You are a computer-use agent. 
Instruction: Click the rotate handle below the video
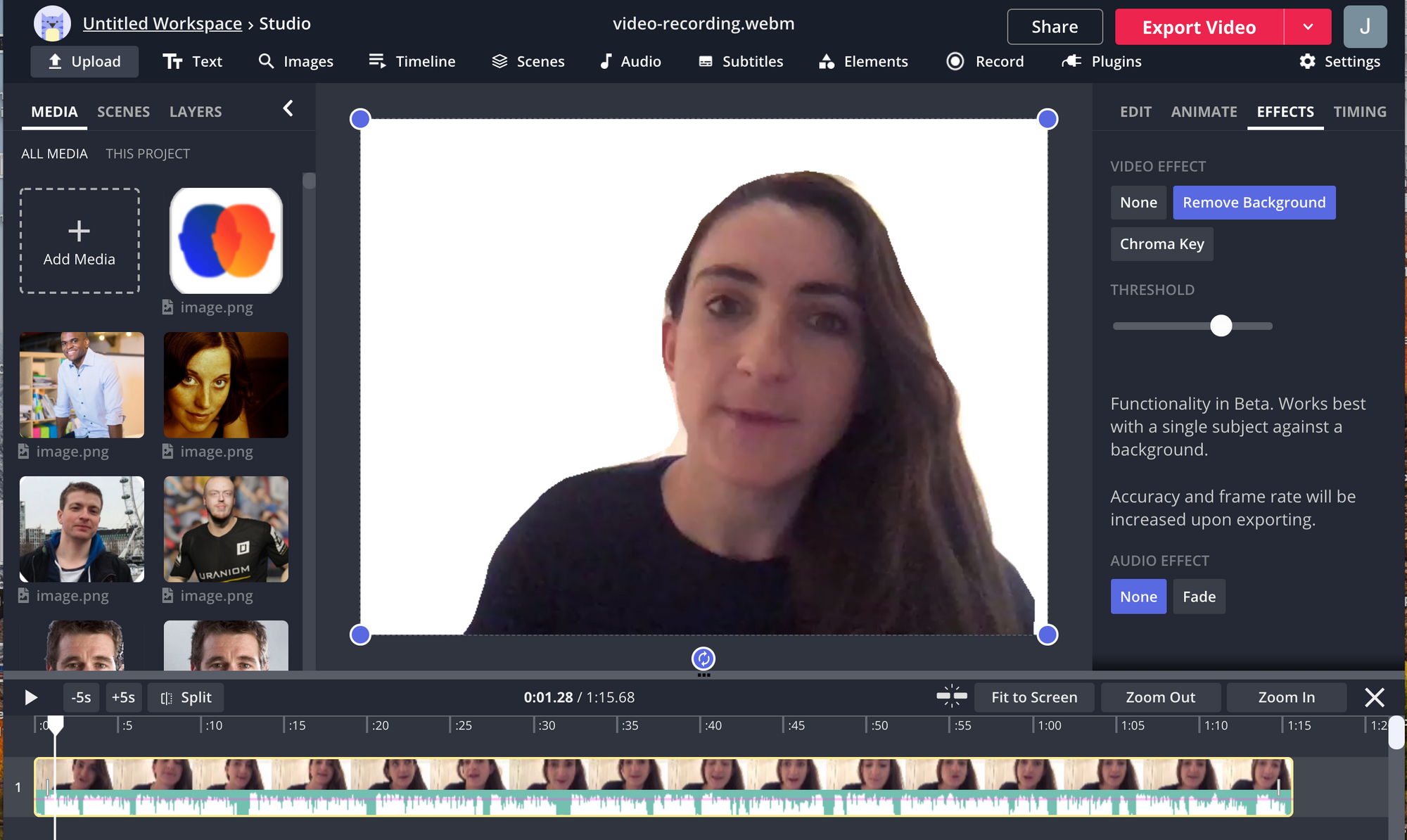[703, 658]
